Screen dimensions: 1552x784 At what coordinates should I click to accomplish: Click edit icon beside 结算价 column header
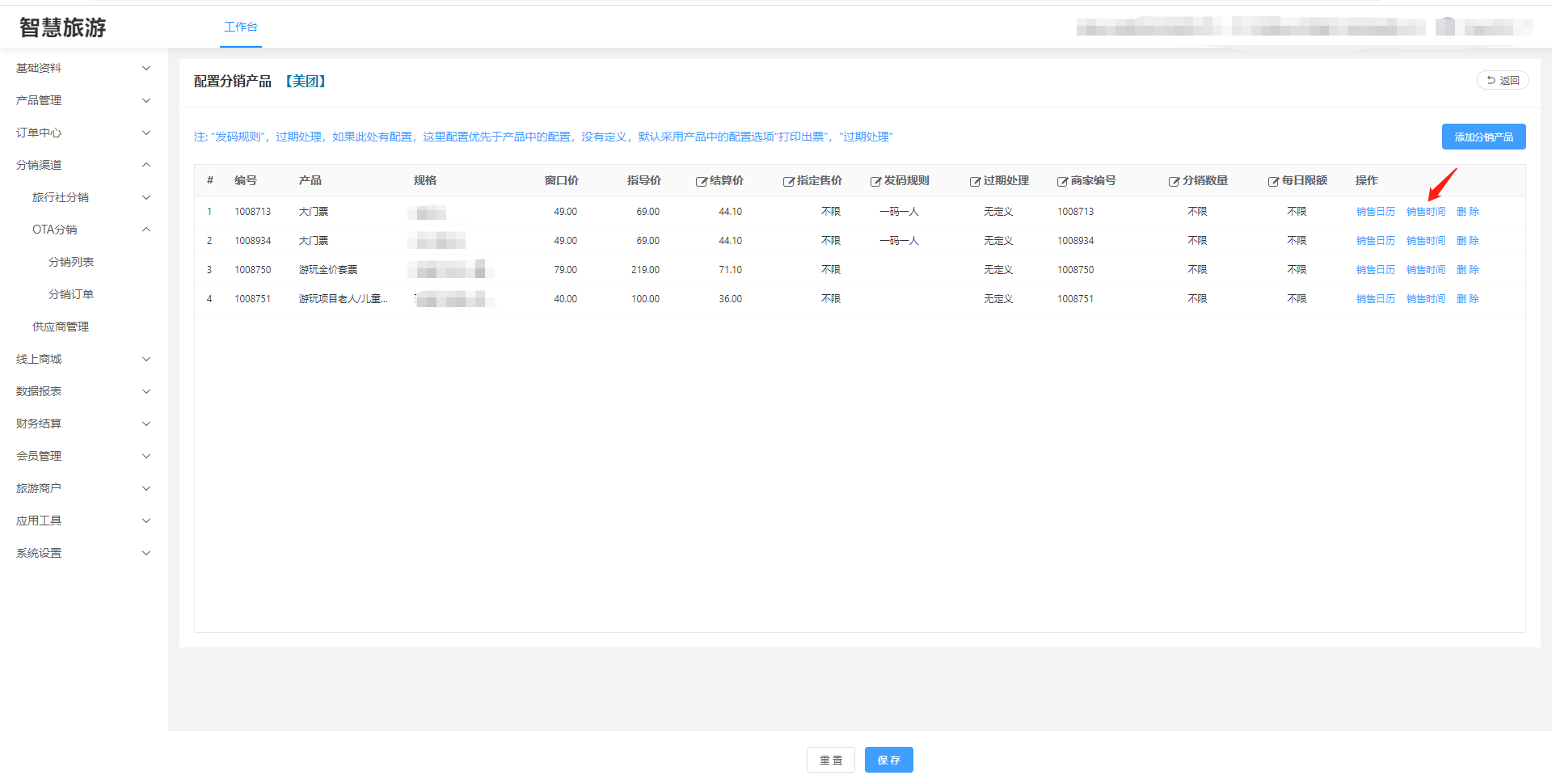pyautogui.click(x=701, y=182)
